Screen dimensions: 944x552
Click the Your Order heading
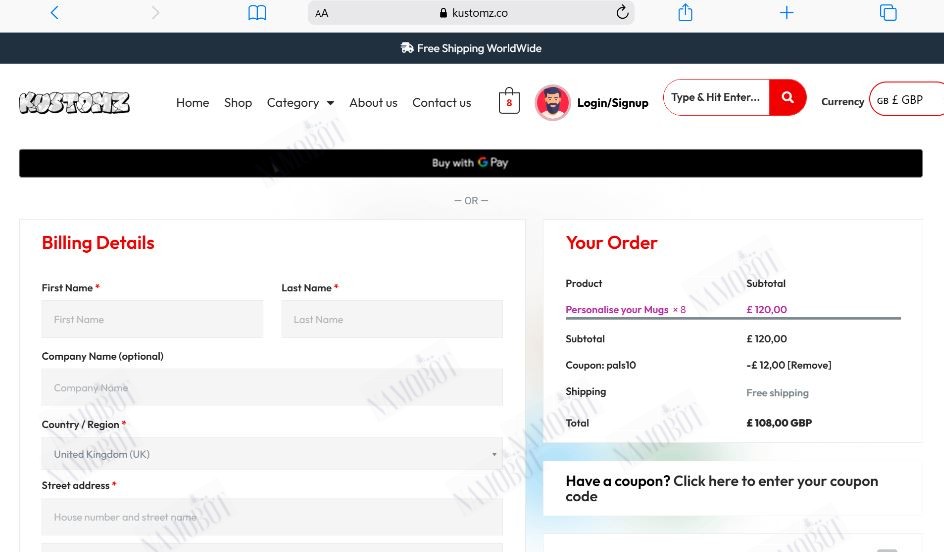coord(611,243)
